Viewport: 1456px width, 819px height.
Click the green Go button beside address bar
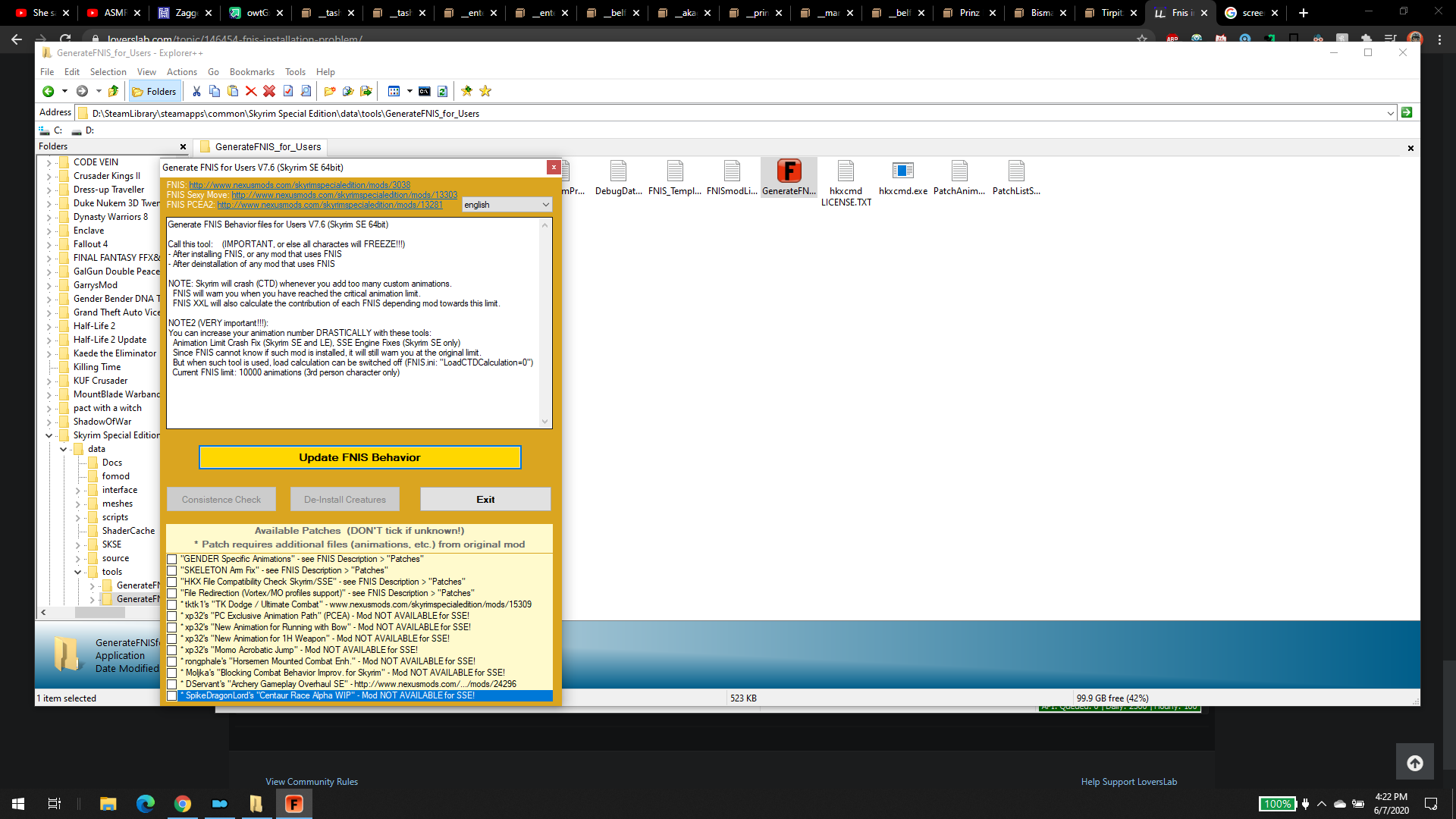click(x=1407, y=112)
